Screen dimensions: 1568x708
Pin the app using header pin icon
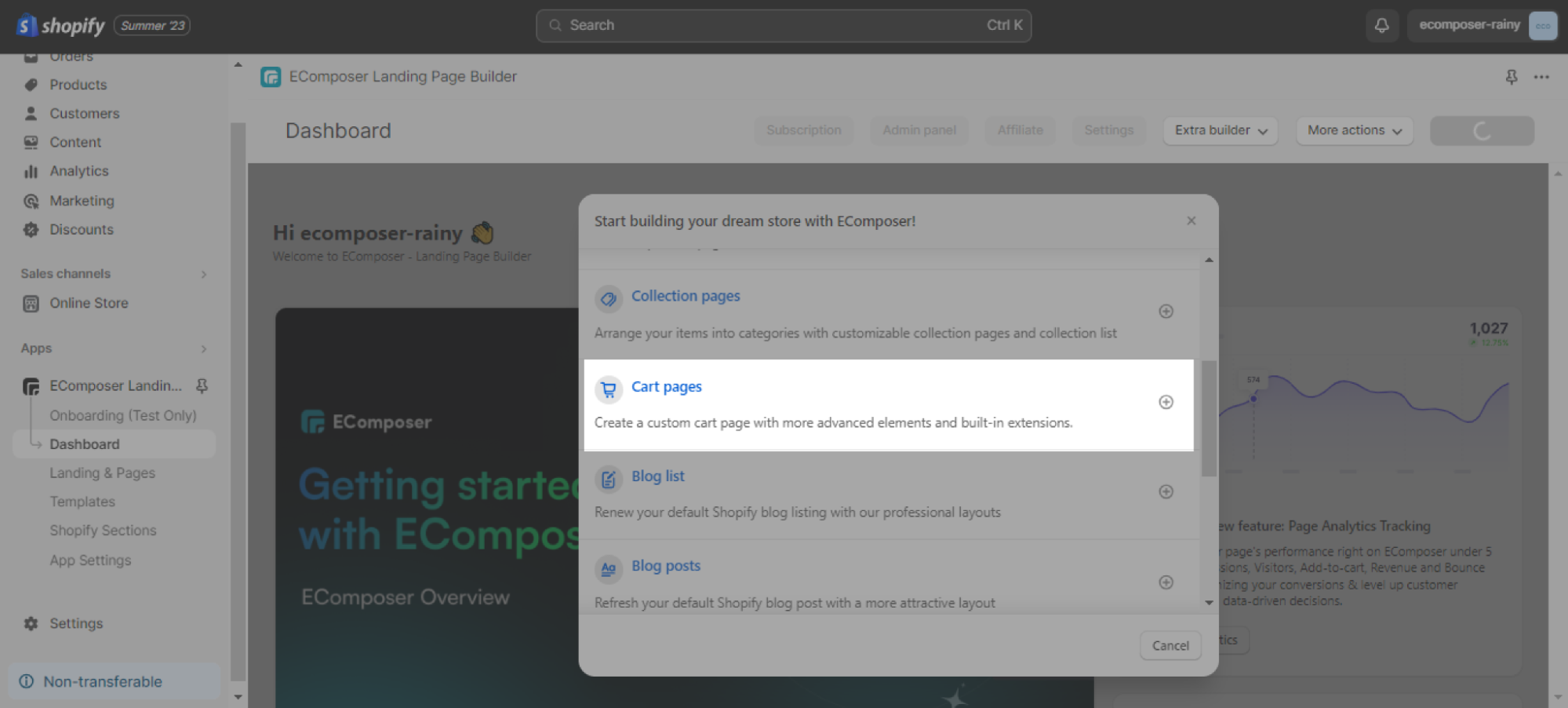[x=1512, y=77]
